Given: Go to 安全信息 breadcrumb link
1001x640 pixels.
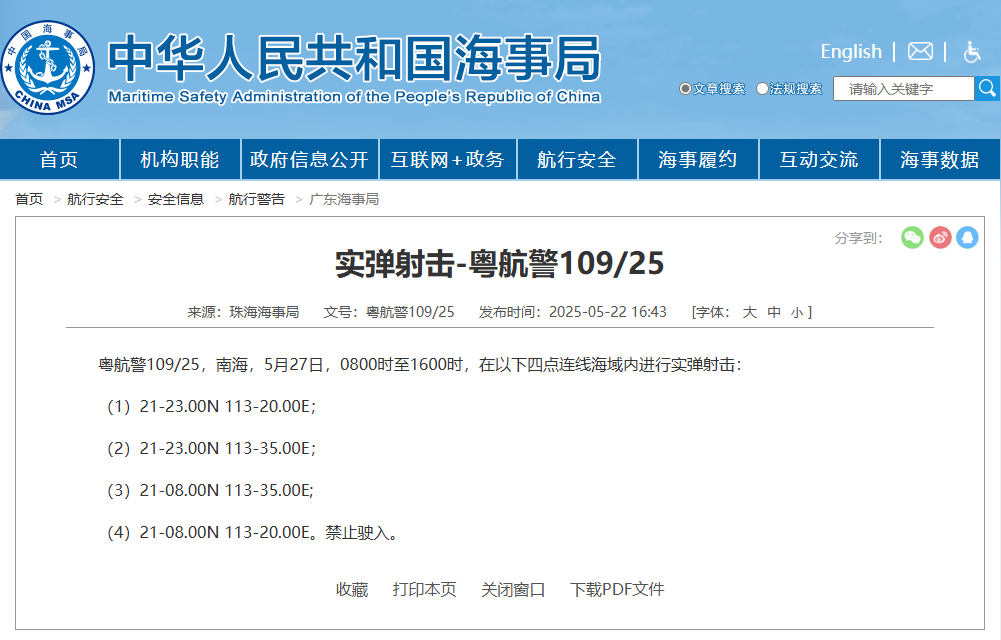Looking at the screenshot, I should [176, 199].
